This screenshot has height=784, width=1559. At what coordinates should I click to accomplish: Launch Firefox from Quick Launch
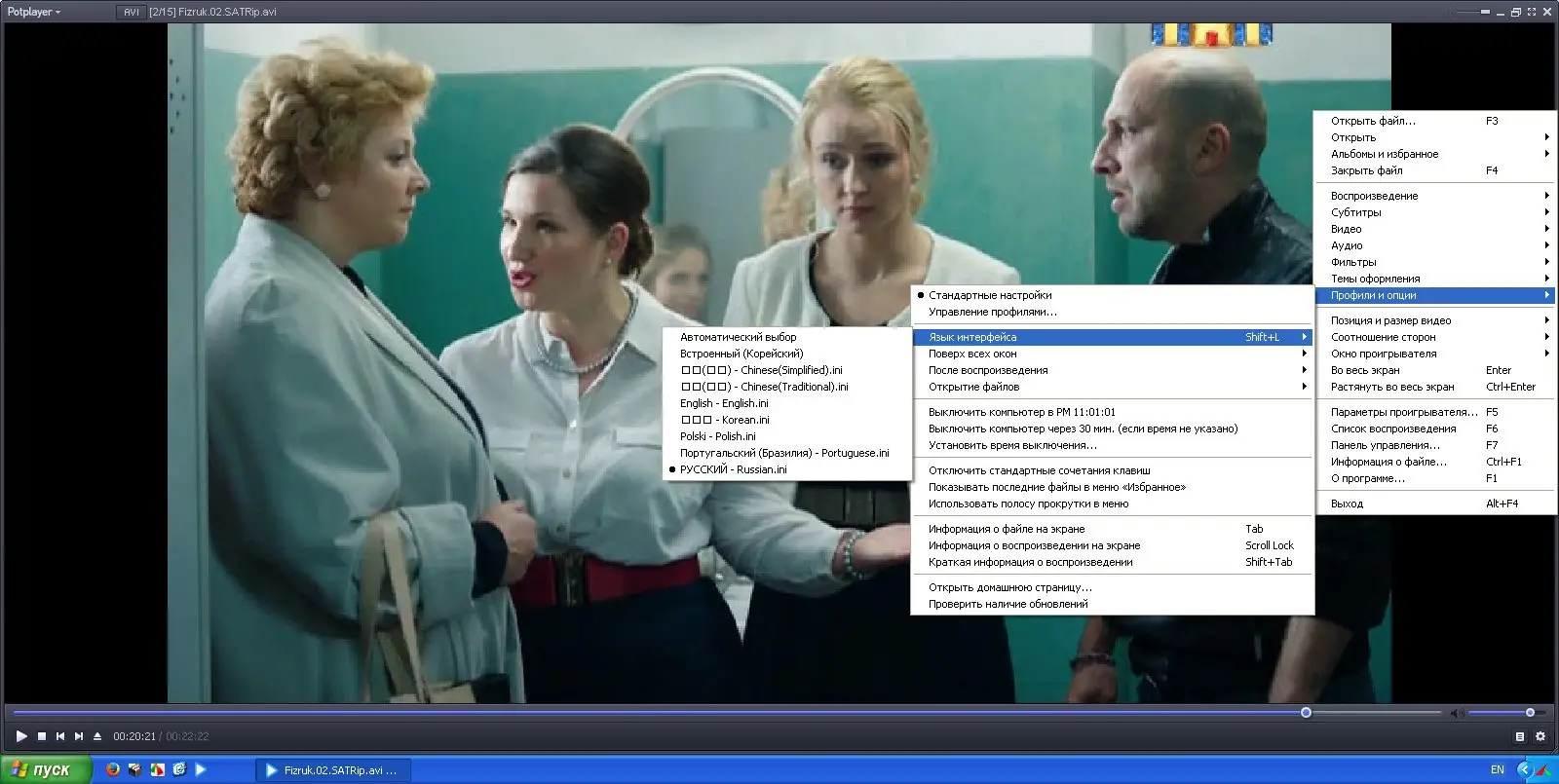click(113, 769)
